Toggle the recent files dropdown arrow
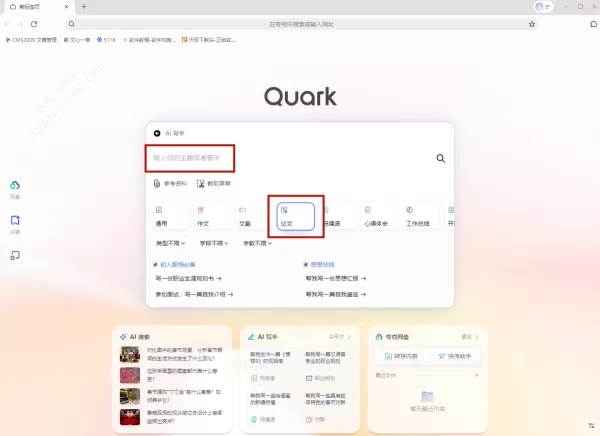 (x=476, y=376)
